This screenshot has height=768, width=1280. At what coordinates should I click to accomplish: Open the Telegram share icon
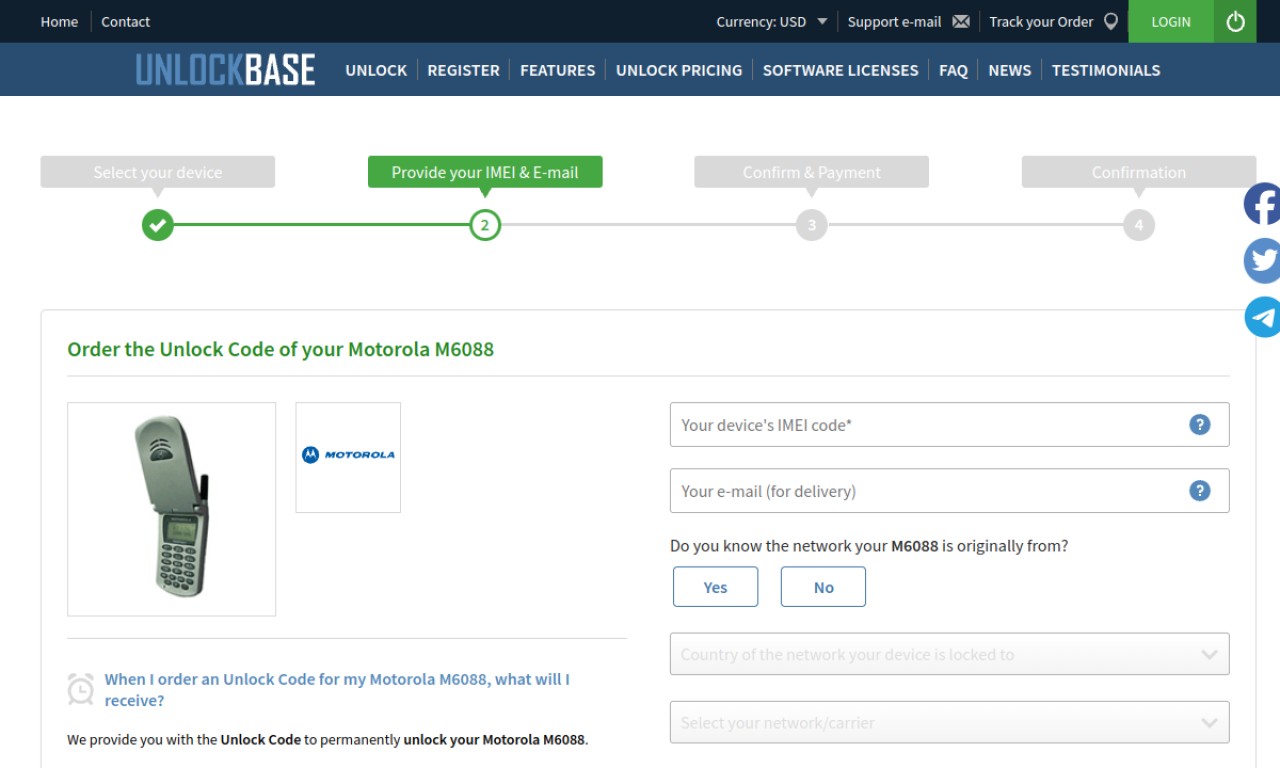click(x=1262, y=317)
